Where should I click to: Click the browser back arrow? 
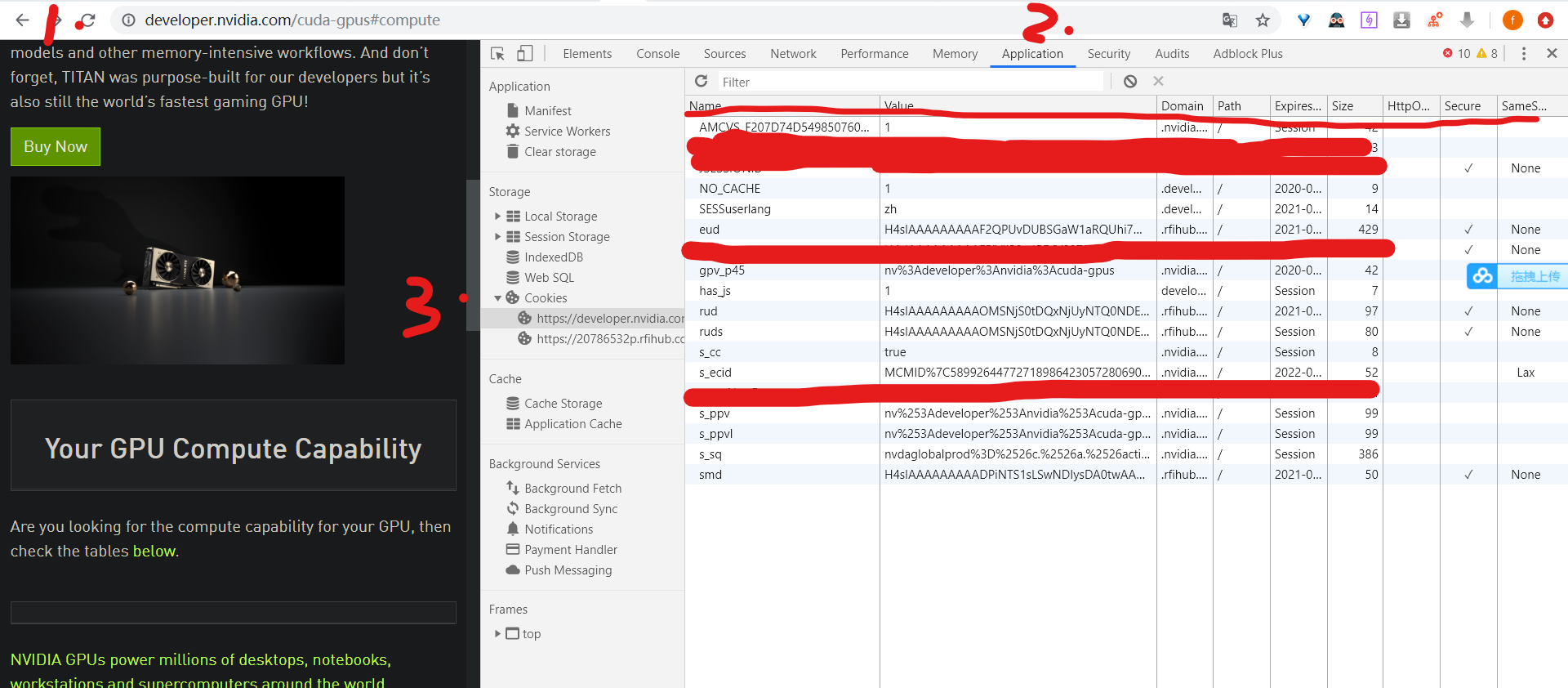(22, 20)
